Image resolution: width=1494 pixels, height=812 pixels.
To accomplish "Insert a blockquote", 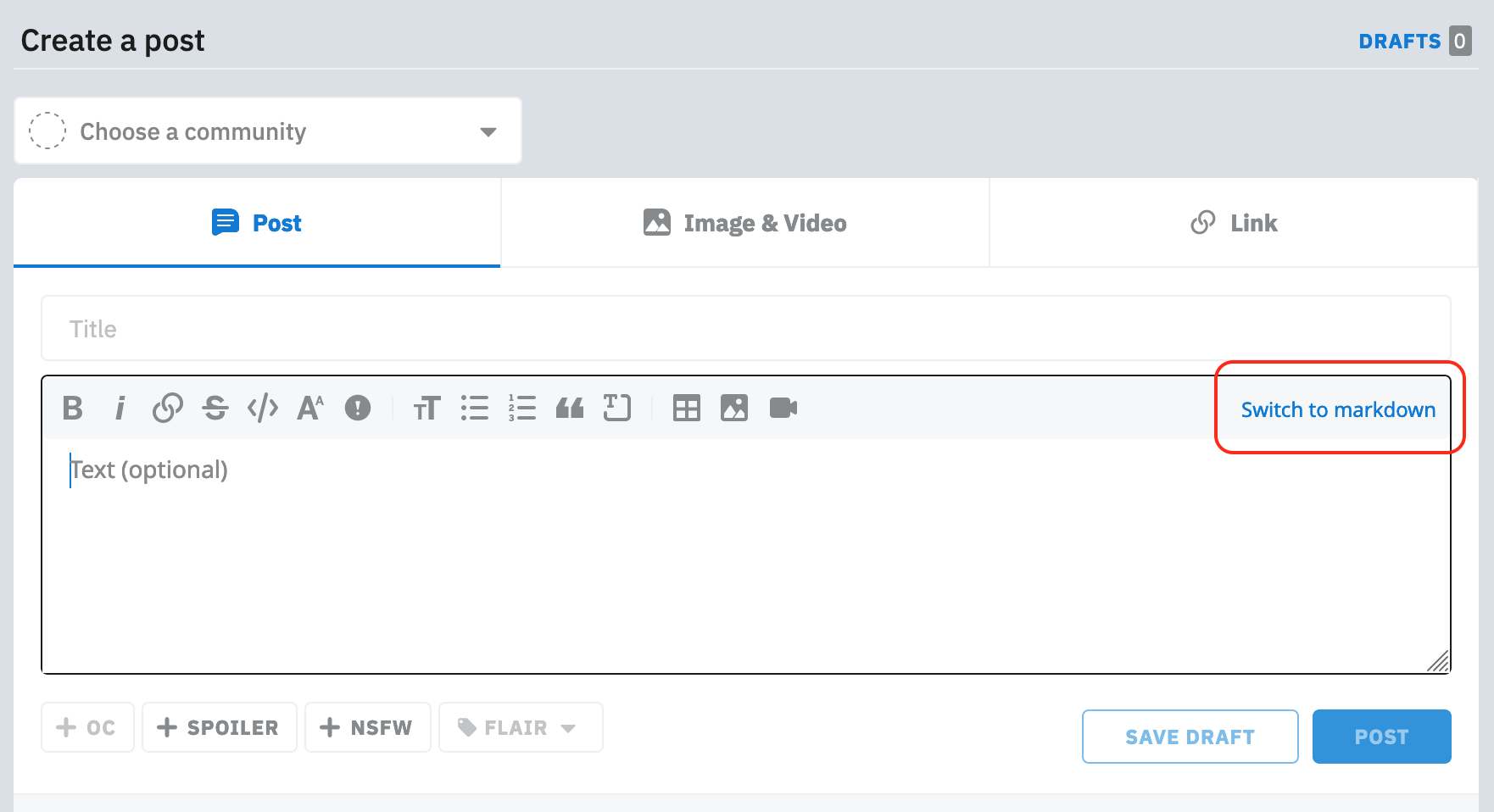I will coord(570,409).
